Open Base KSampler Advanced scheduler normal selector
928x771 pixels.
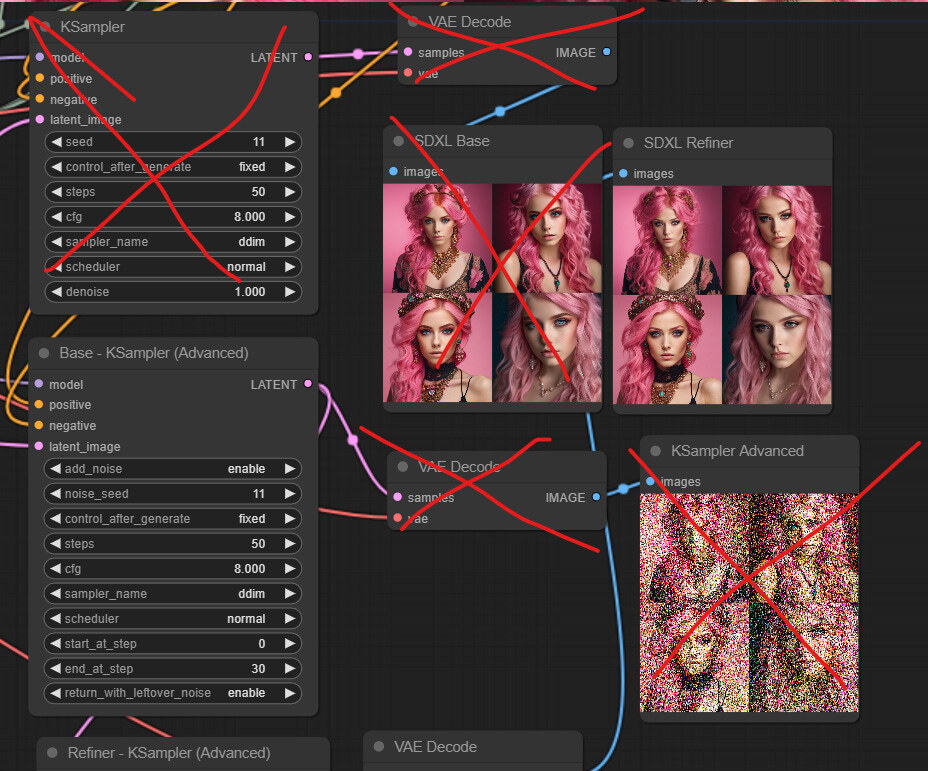click(x=173, y=619)
